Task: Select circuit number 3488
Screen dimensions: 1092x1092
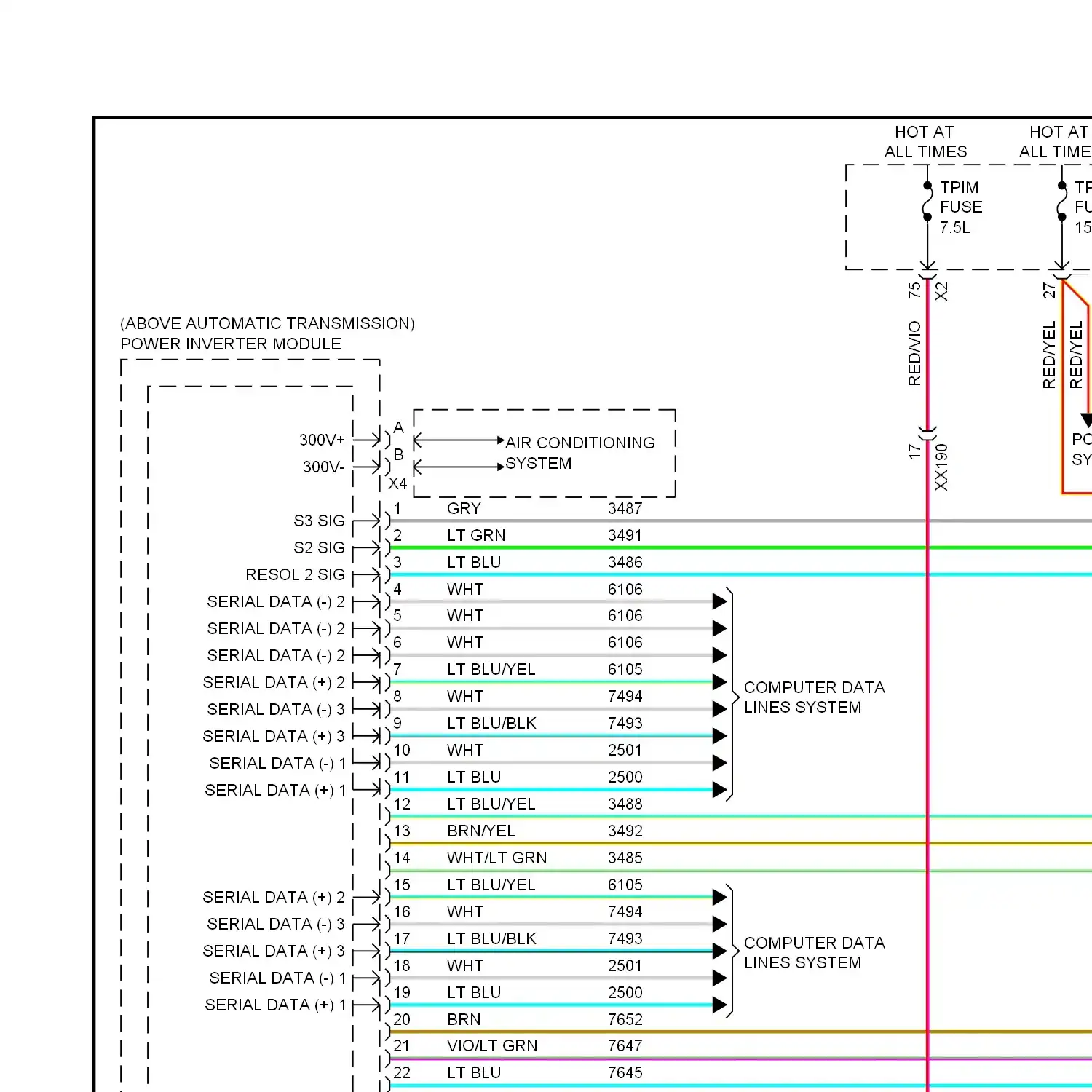Action: click(x=625, y=804)
